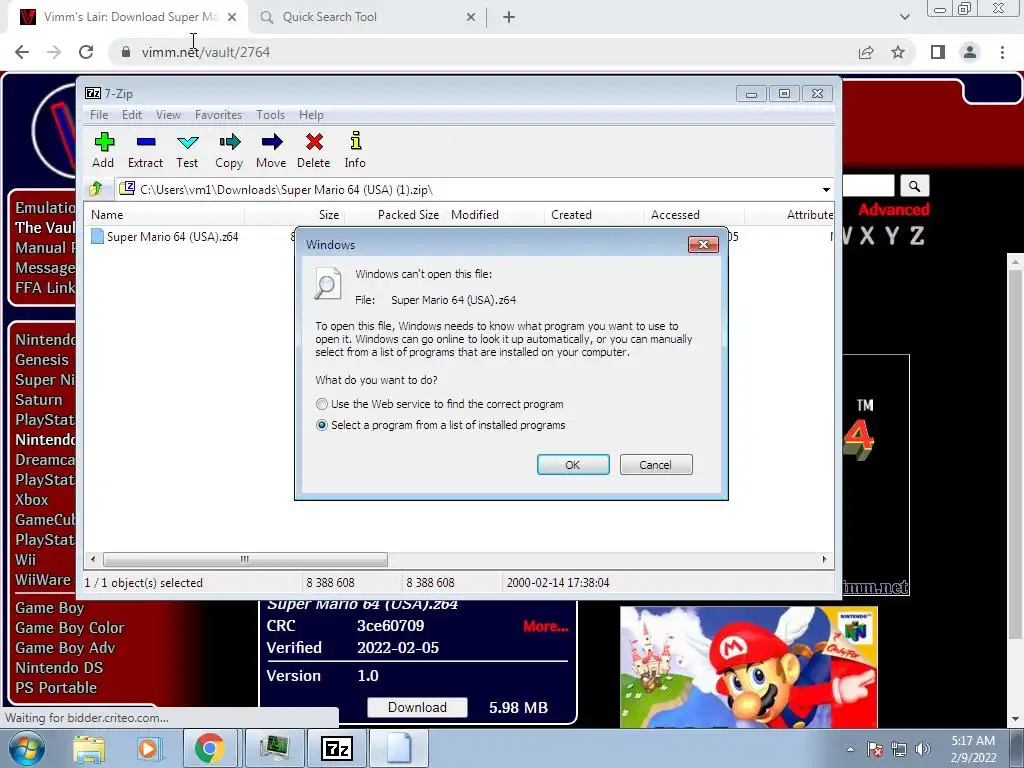Image resolution: width=1024 pixels, height=768 pixels.
Task: Click the 7-Zip horizontal scrollbar thumb
Action: click(245, 560)
